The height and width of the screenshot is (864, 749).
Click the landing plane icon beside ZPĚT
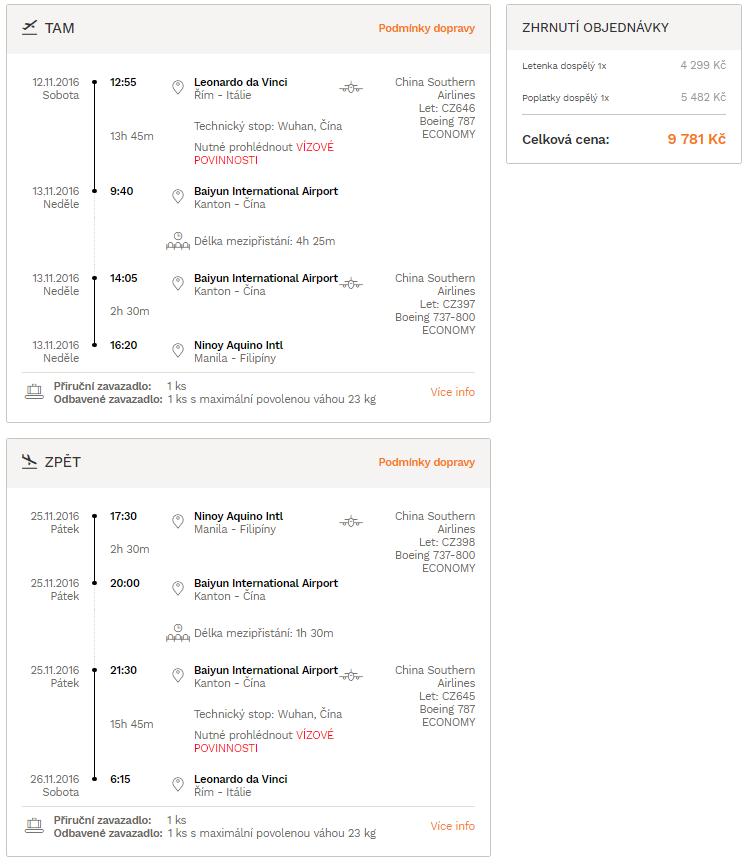click(x=30, y=461)
